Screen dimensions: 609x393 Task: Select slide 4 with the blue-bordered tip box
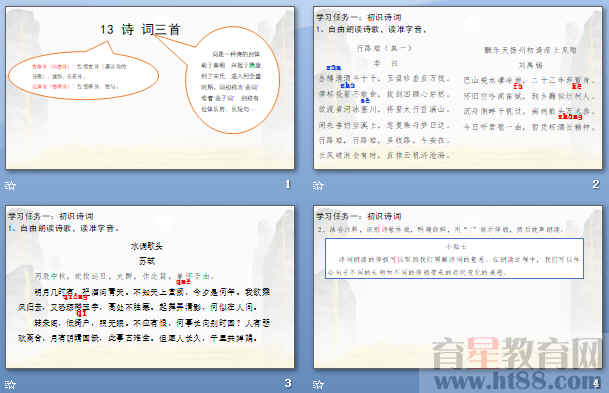point(458,287)
